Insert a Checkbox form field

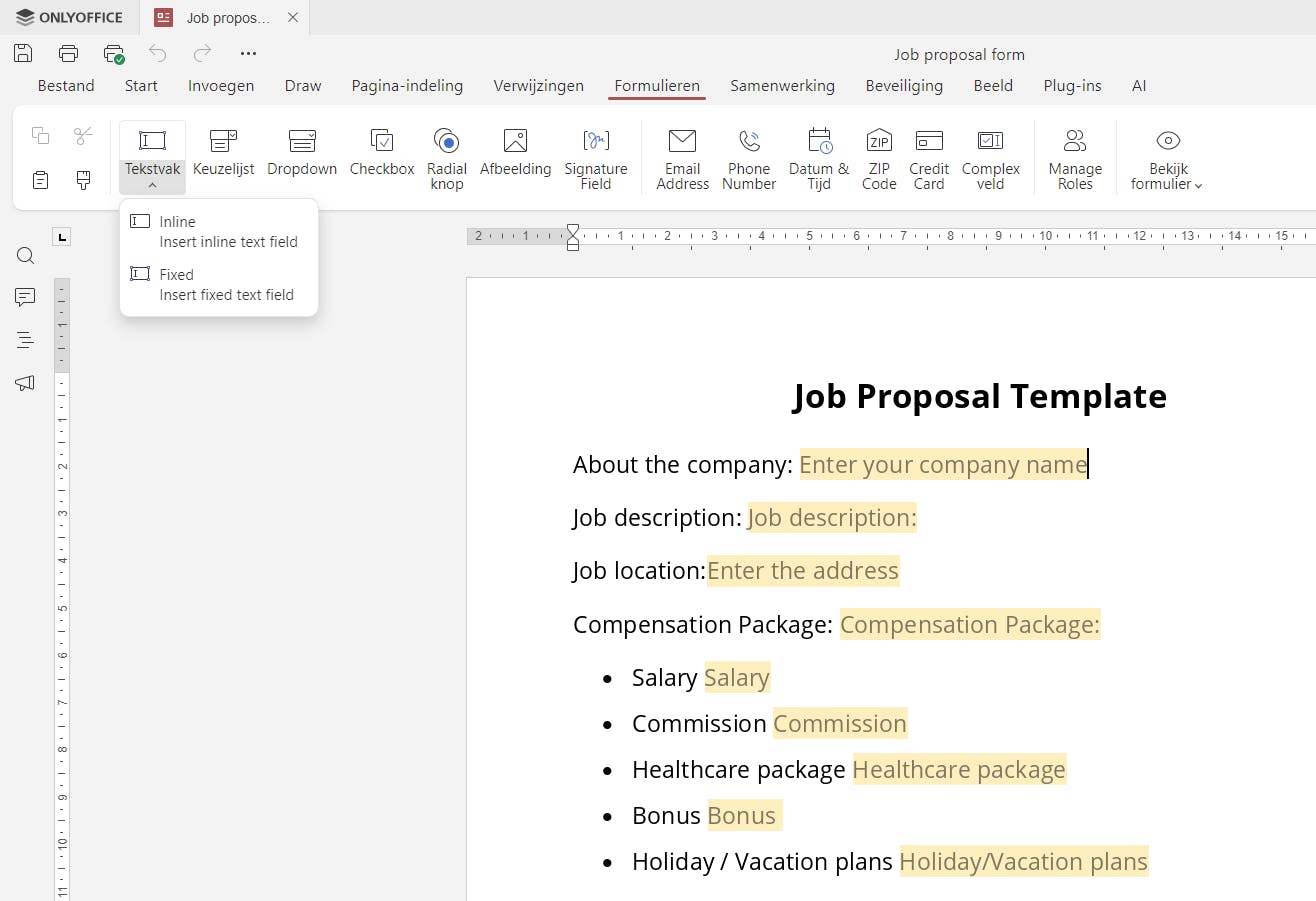click(x=381, y=157)
